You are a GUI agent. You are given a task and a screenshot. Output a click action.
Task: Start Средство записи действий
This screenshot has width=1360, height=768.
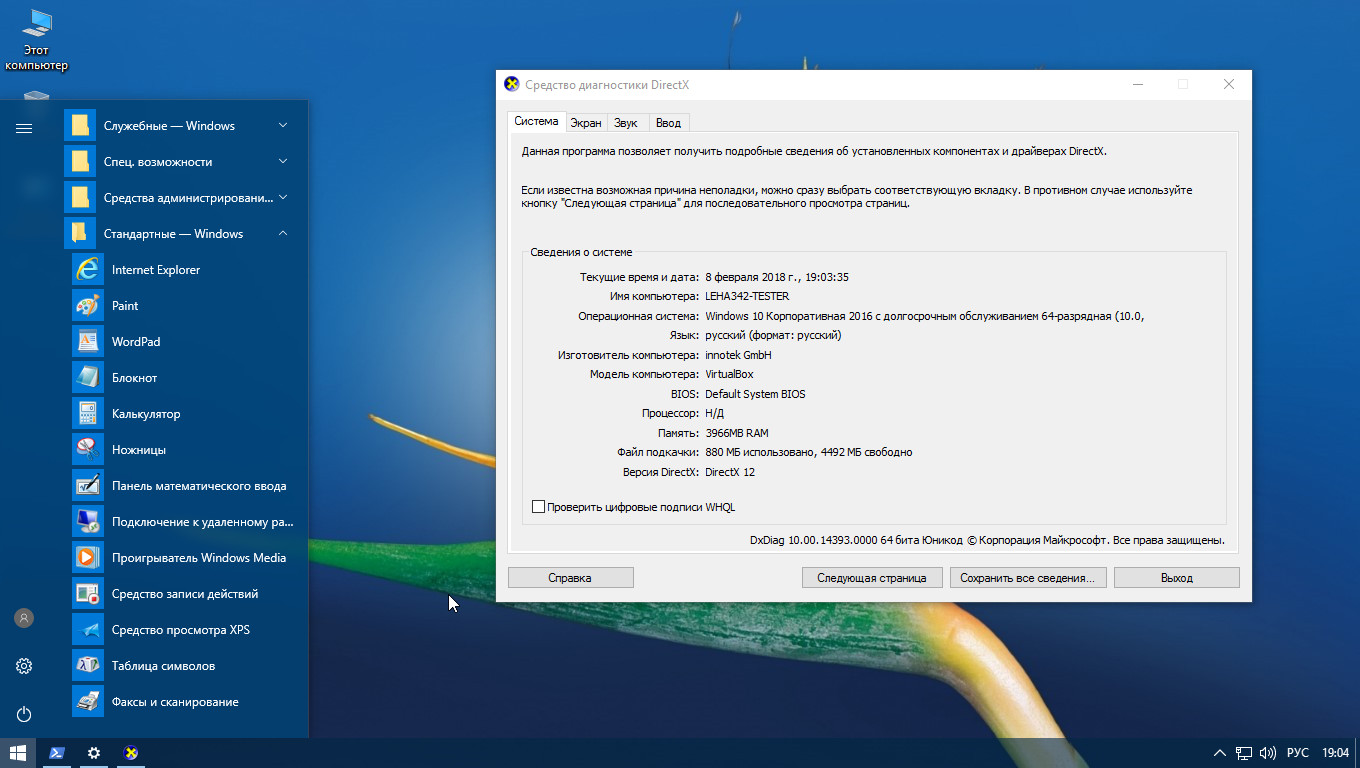[x=185, y=594]
